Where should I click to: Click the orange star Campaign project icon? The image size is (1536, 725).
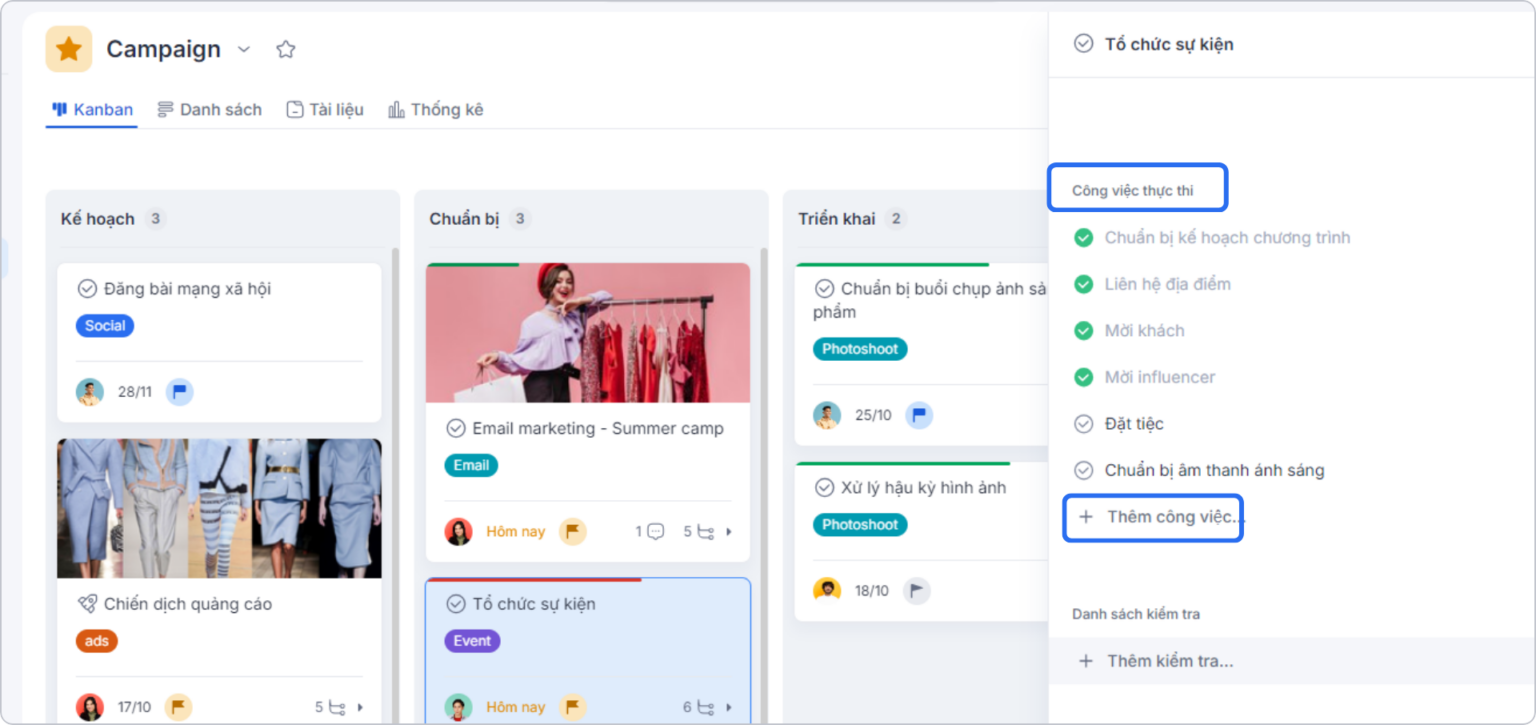coord(69,49)
